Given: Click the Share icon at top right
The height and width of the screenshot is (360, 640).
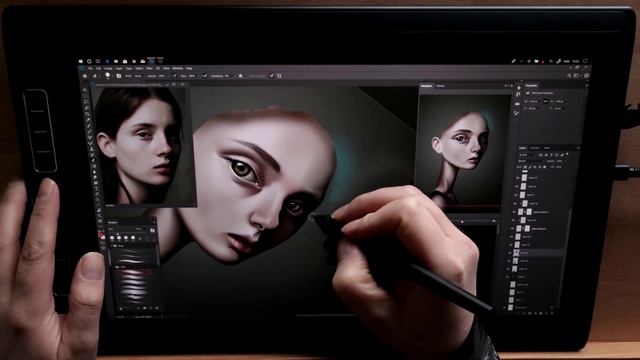Looking at the screenshot, I should pyautogui.click(x=587, y=76).
